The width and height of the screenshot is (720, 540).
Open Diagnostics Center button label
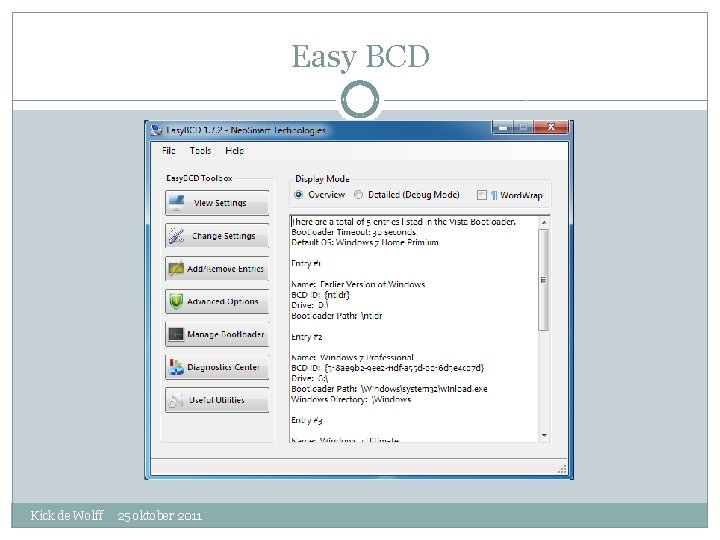pos(224,367)
